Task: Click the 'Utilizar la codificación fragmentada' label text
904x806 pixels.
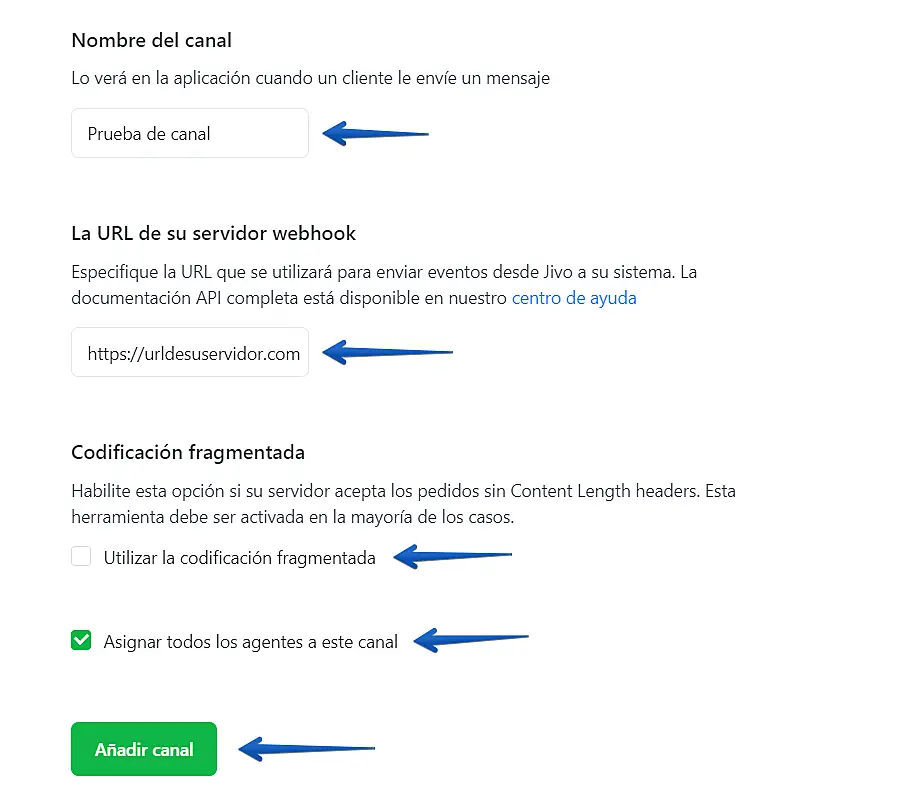Action: coord(239,558)
